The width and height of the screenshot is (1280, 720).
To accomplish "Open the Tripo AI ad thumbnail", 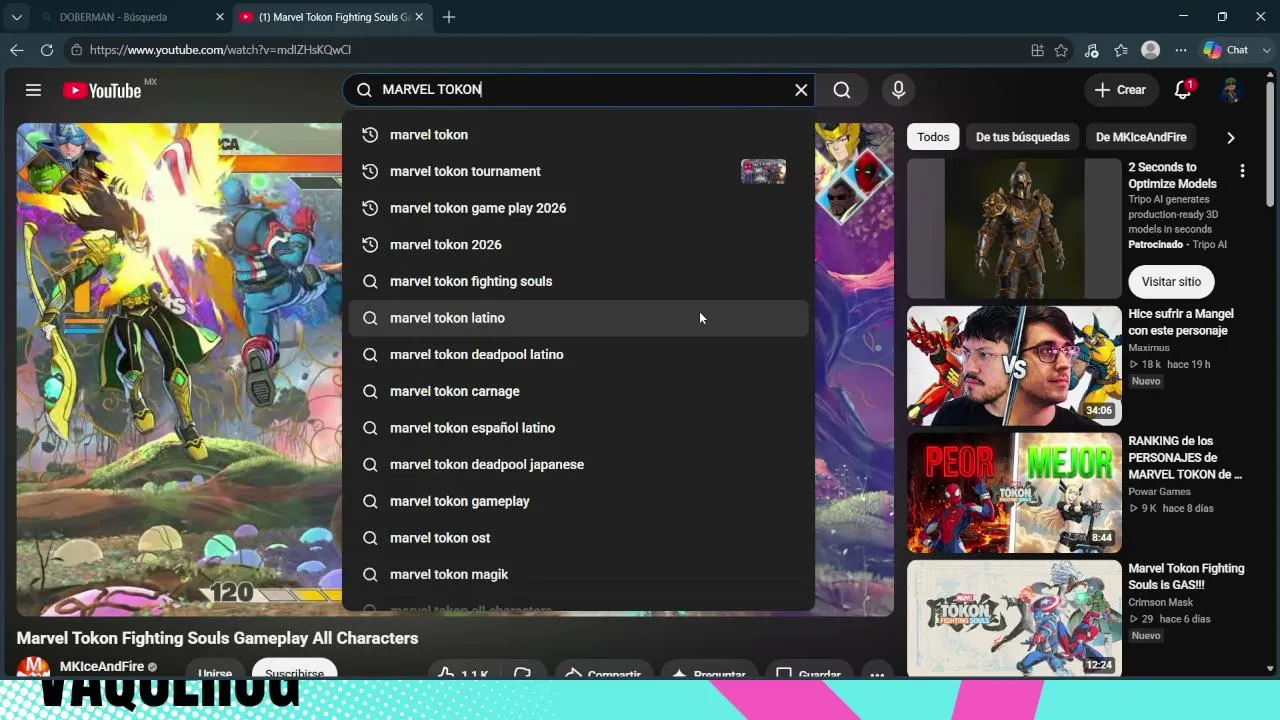I will (1014, 229).
